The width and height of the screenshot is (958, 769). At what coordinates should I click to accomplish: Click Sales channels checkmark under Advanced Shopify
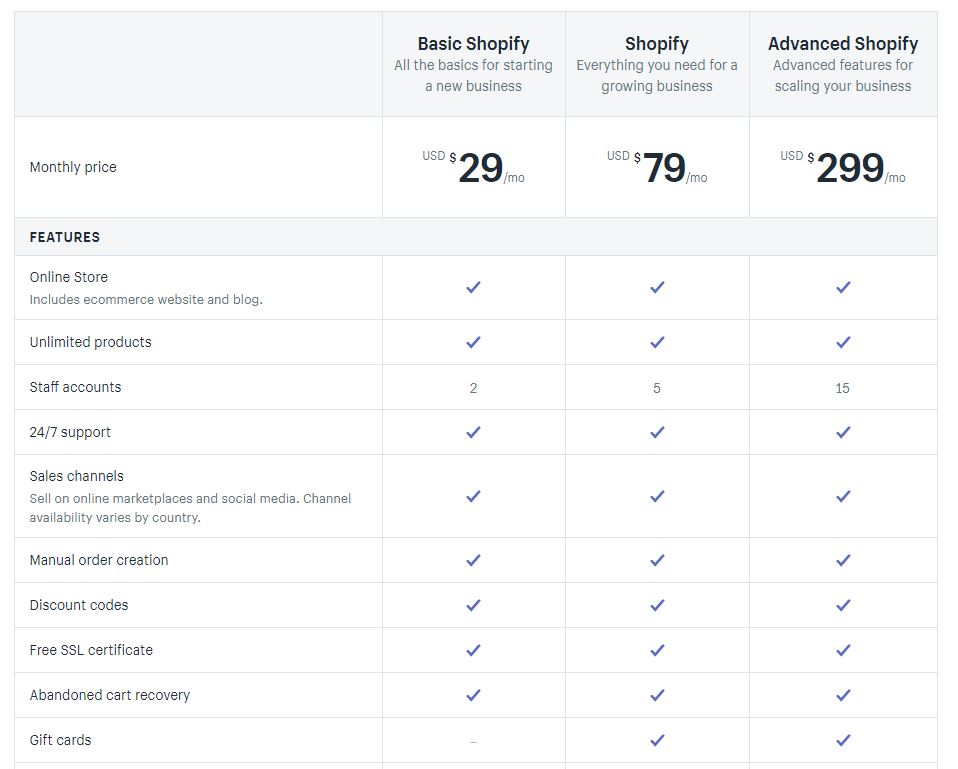(x=843, y=496)
